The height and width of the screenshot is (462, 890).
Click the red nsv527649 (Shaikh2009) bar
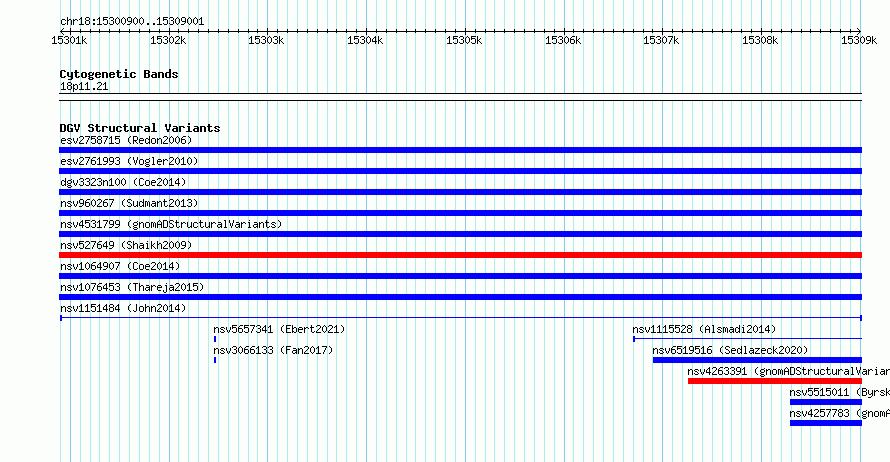[x=460, y=255]
